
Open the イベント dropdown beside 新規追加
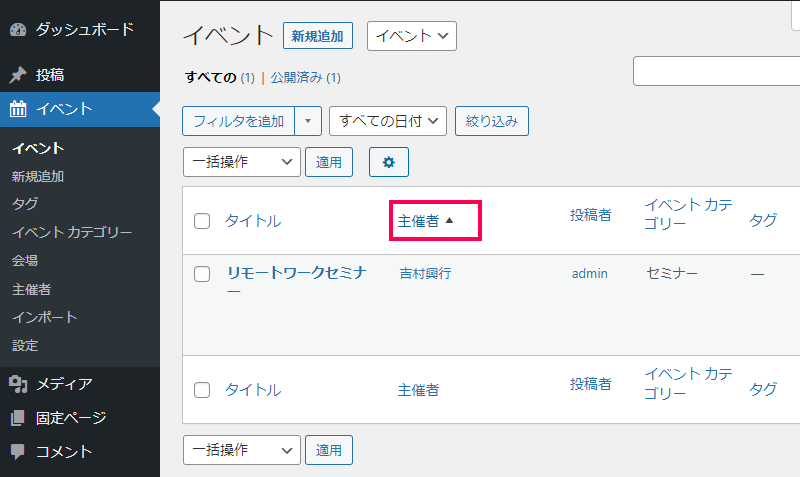tap(412, 36)
